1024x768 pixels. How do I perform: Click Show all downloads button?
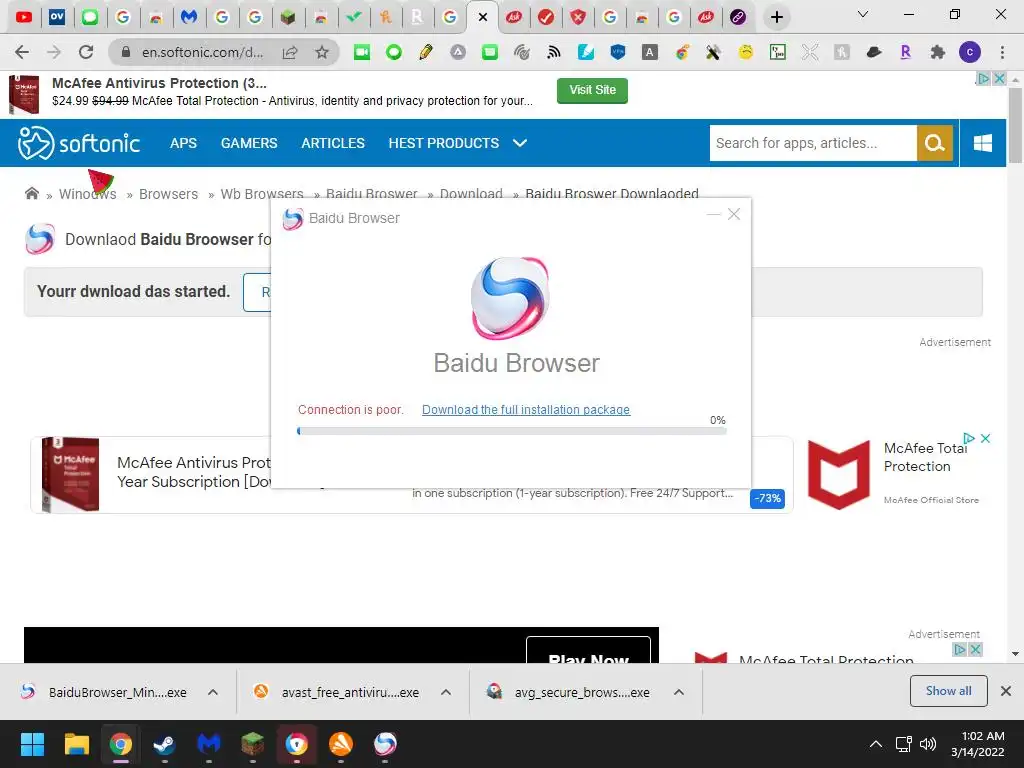[948, 691]
